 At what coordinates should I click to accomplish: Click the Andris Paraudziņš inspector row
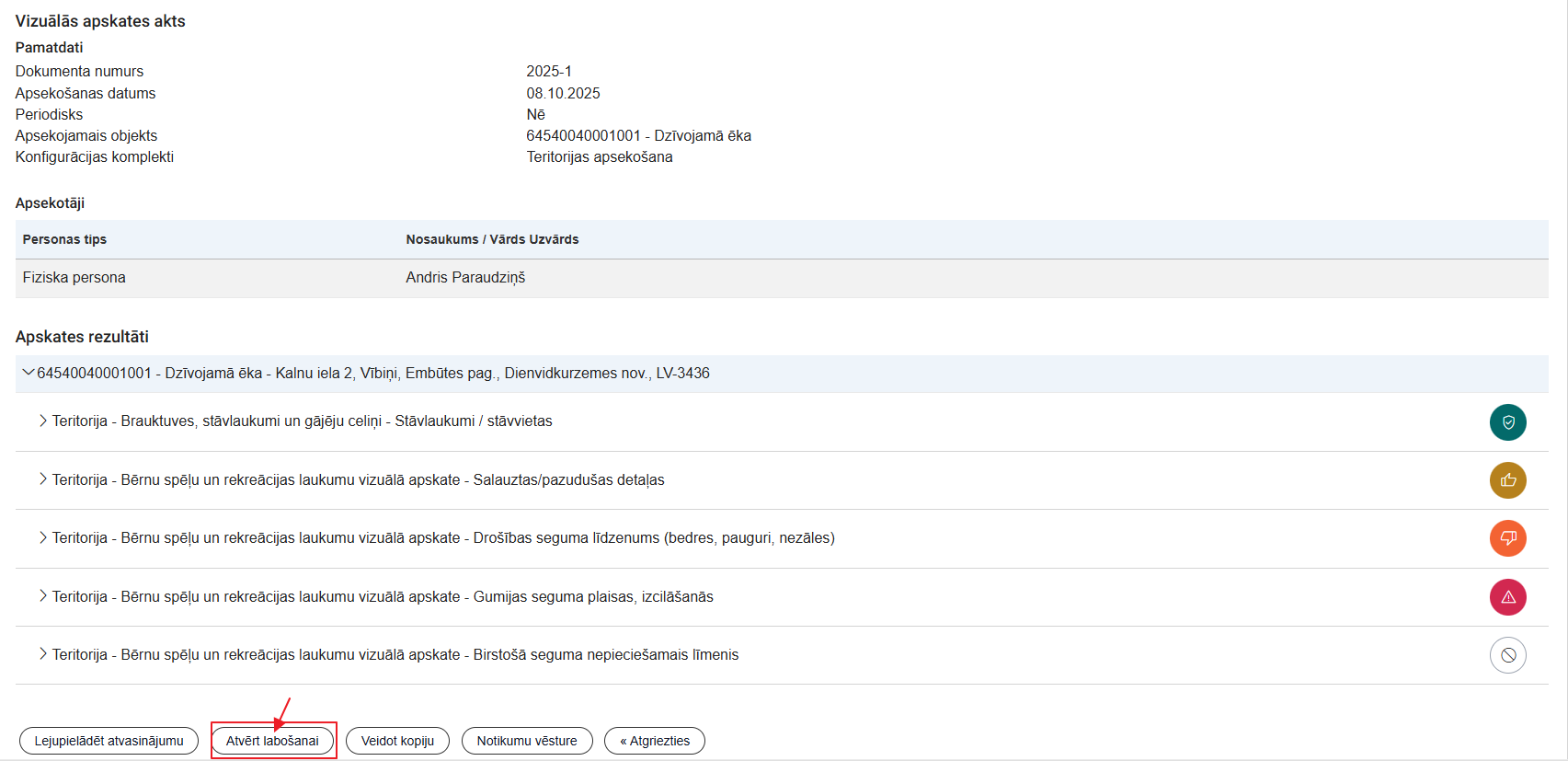coord(465,278)
